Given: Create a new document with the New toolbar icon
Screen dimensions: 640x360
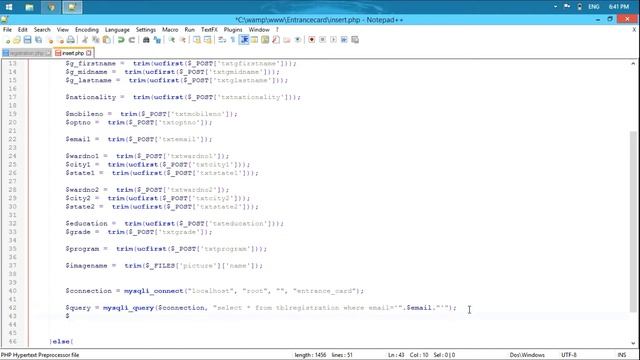Looking at the screenshot, I should click(7, 40).
